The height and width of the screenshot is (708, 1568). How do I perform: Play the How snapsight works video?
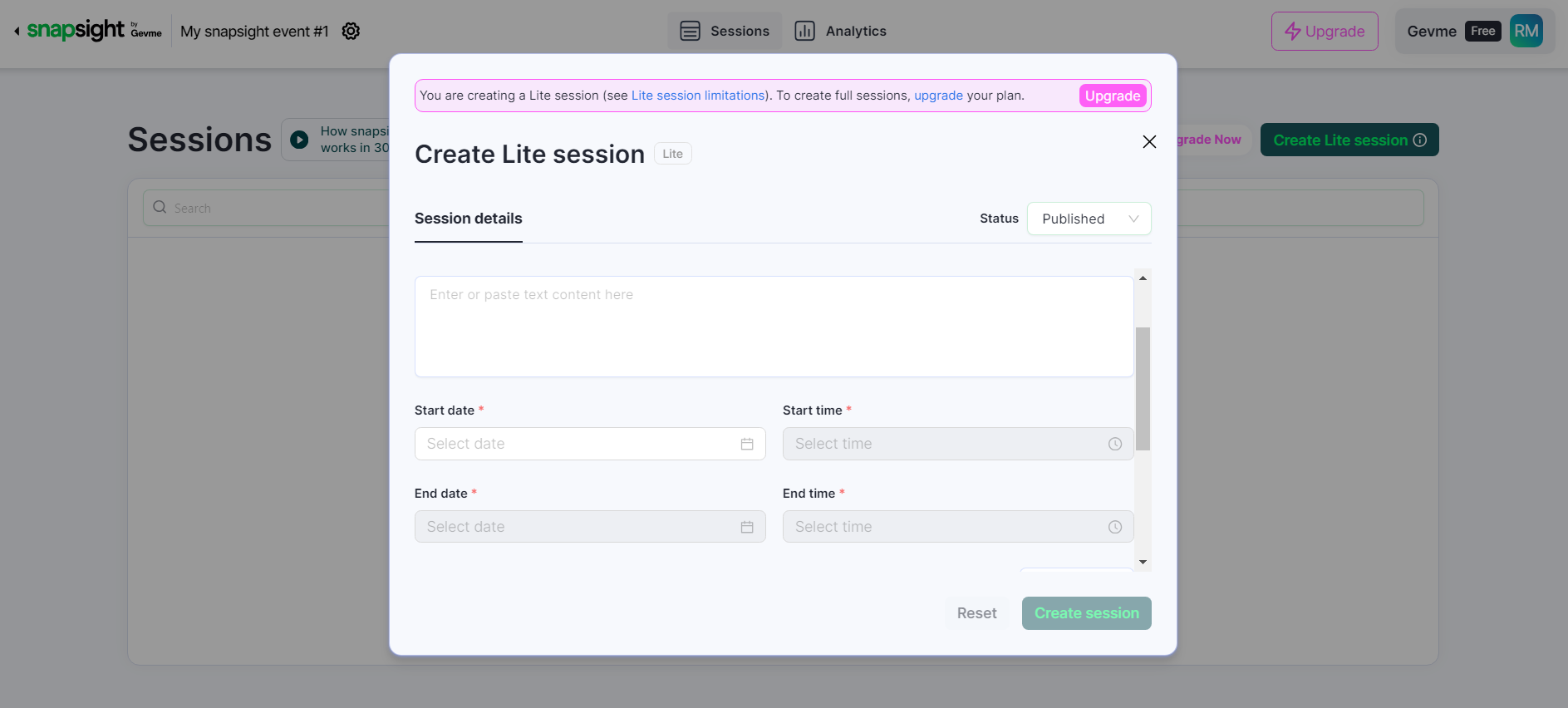pos(299,140)
